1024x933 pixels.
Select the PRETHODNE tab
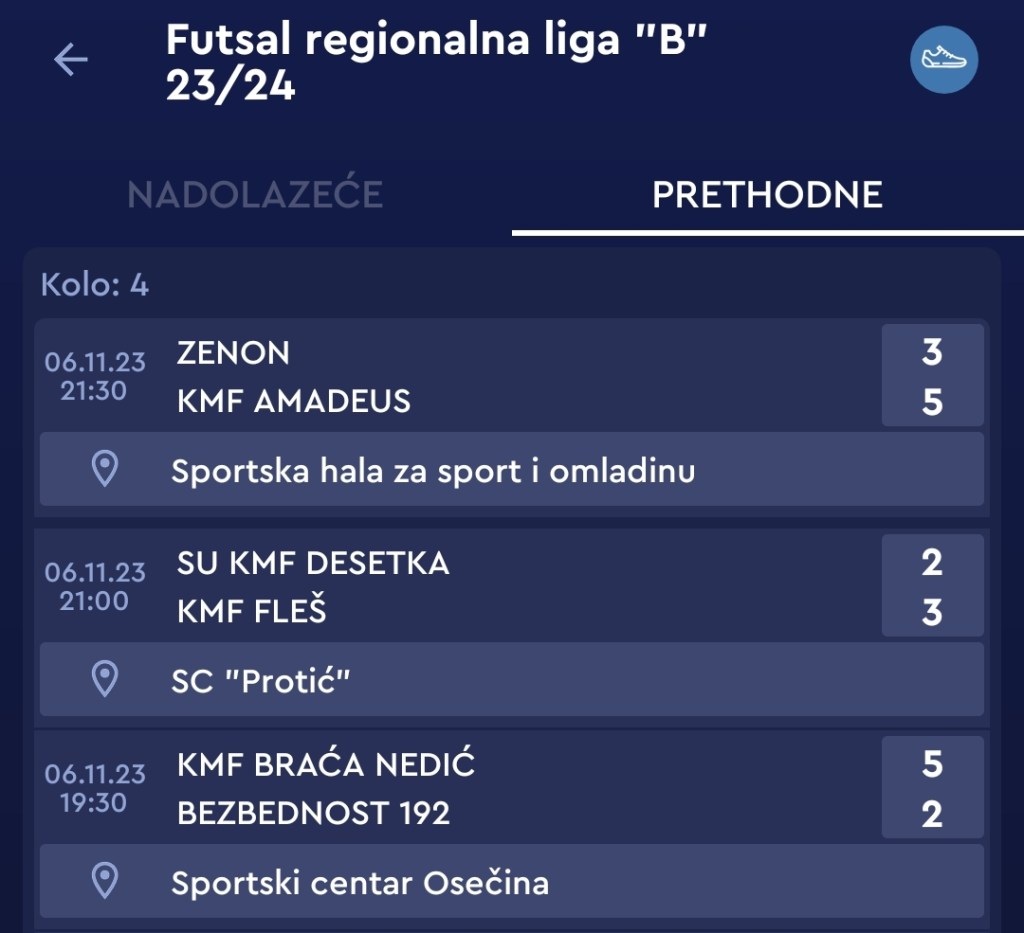(767, 194)
